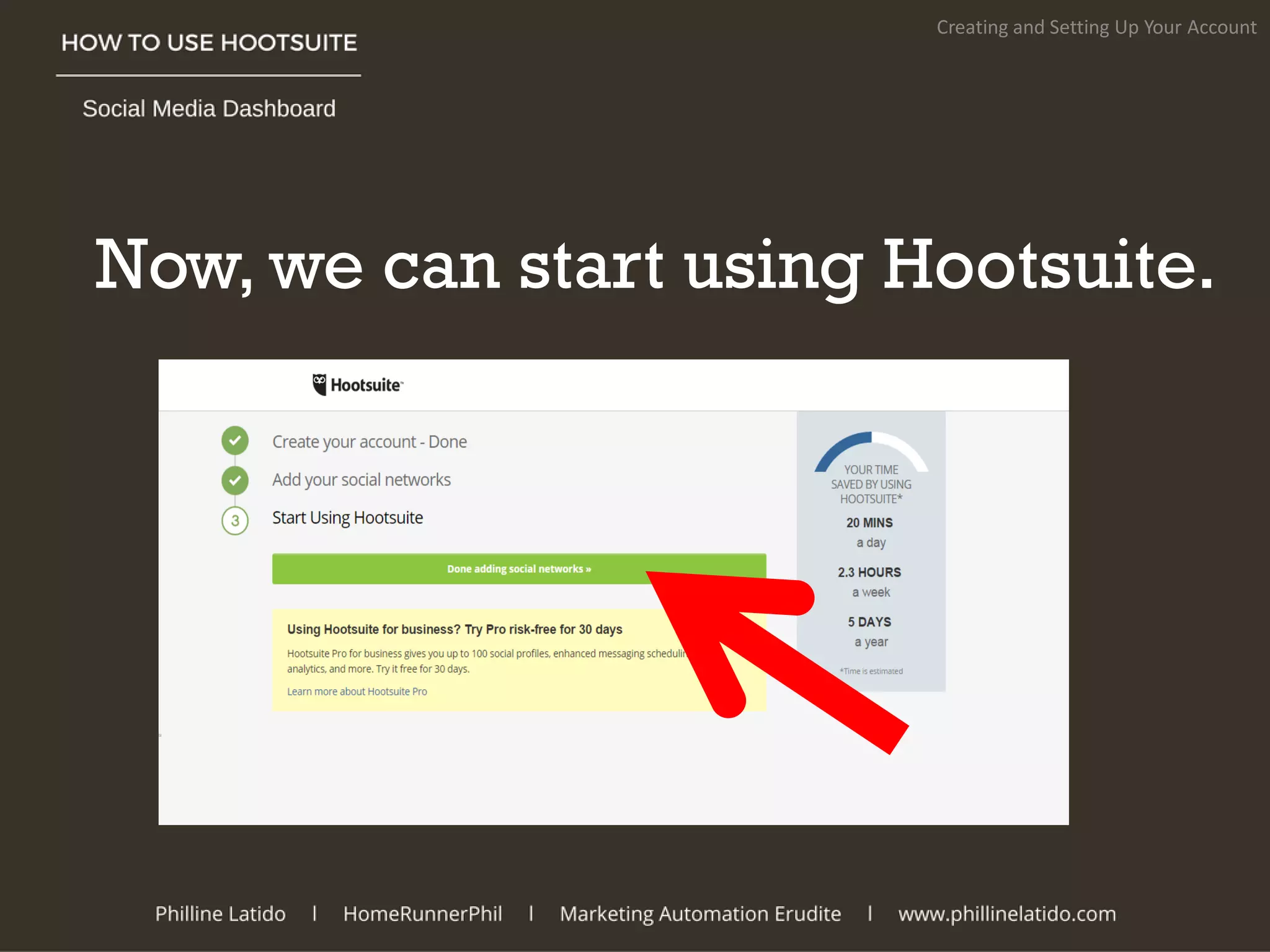Click the Try Pro risk-free heading
1270x952 pixels.
coord(455,630)
